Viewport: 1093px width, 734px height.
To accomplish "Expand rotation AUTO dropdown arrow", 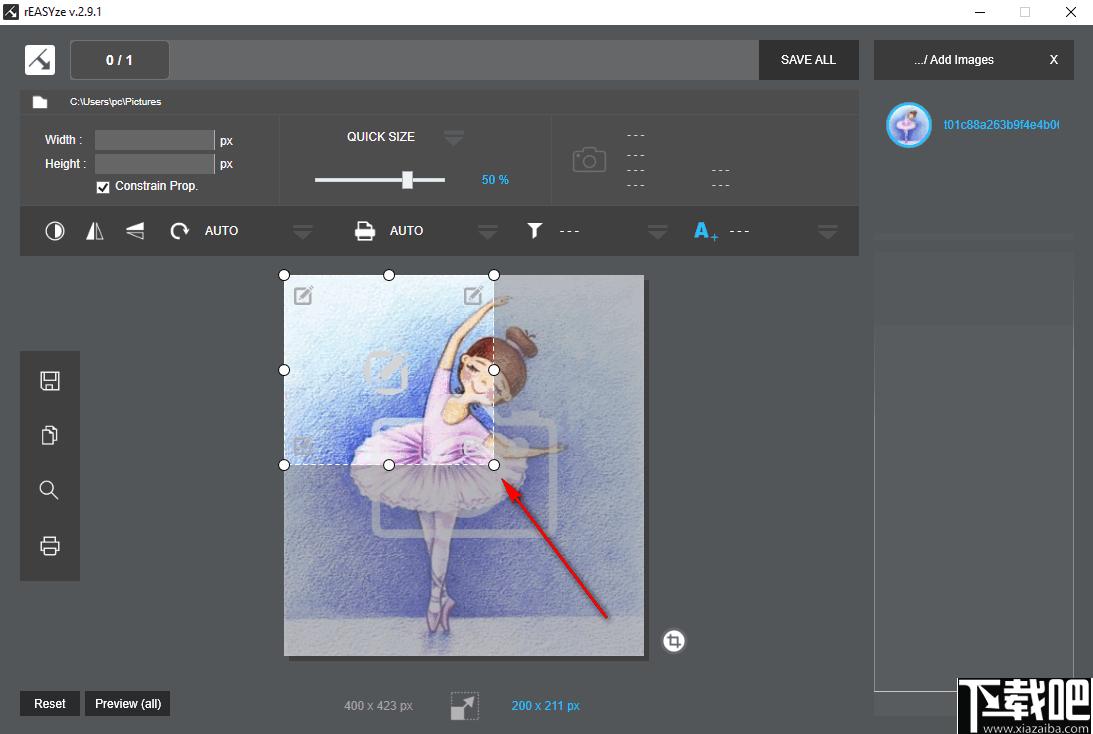I will (x=303, y=231).
